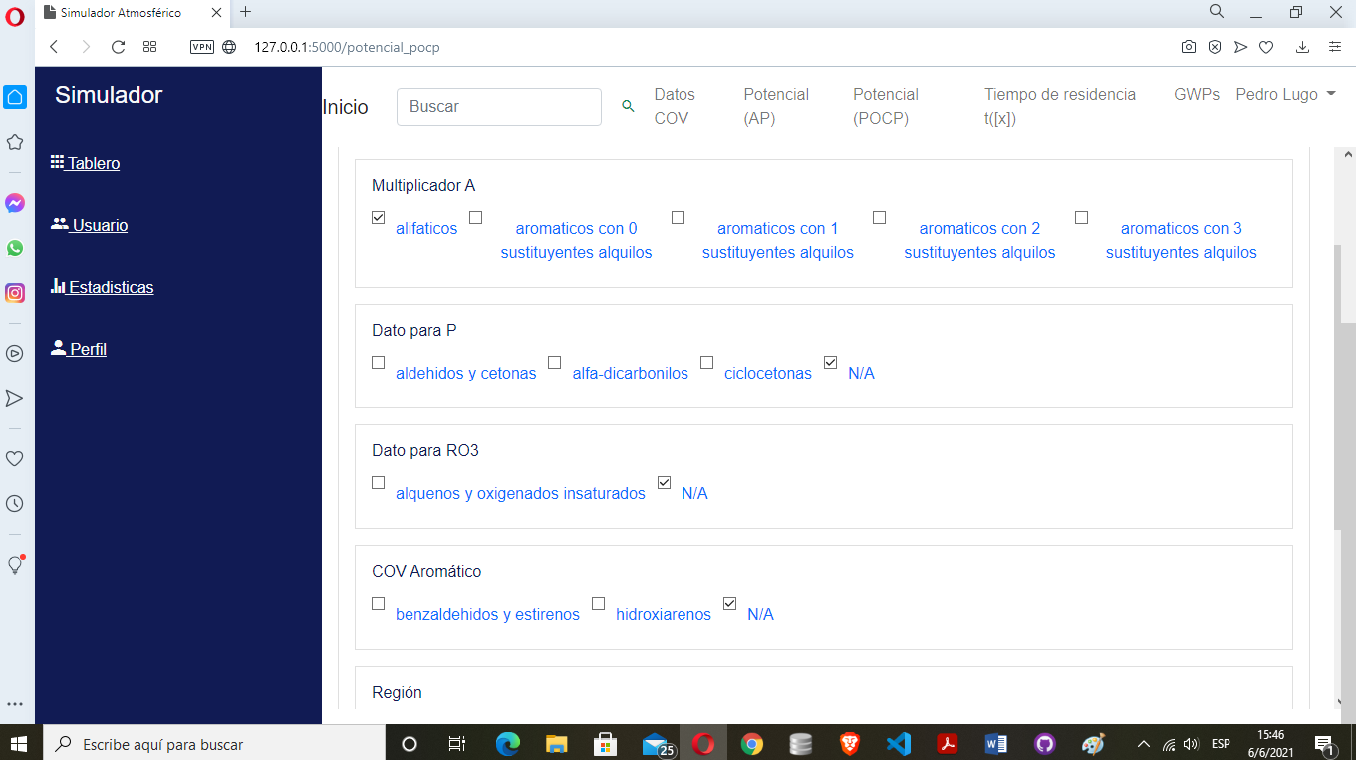Open GWPs nav item
Image resolution: width=1366 pixels, height=760 pixels.
click(x=1197, y=94)
